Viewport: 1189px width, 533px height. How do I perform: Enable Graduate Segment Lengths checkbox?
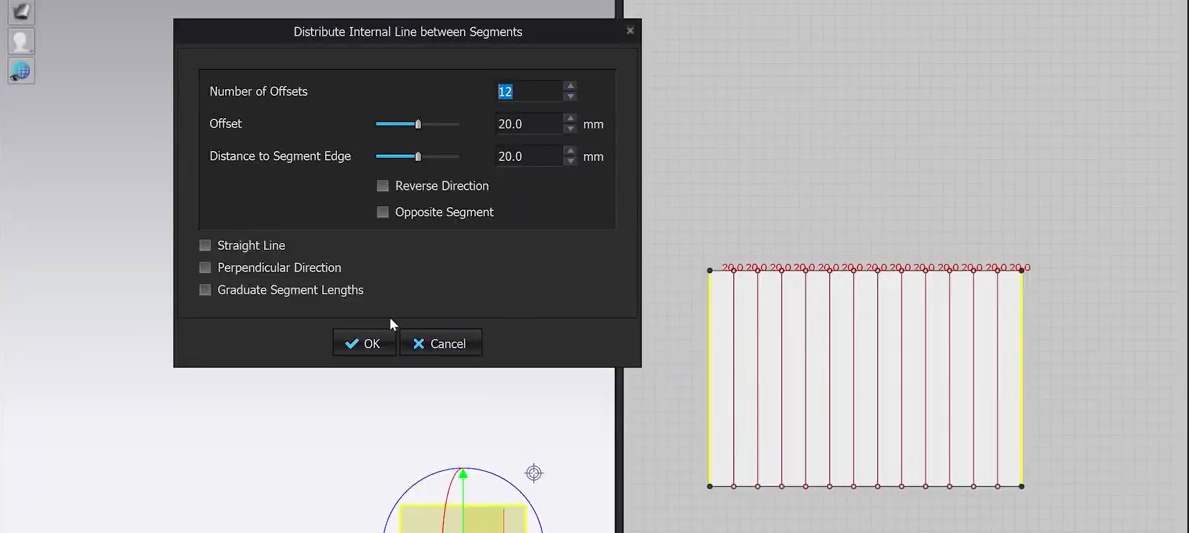(x=205, y=290)
